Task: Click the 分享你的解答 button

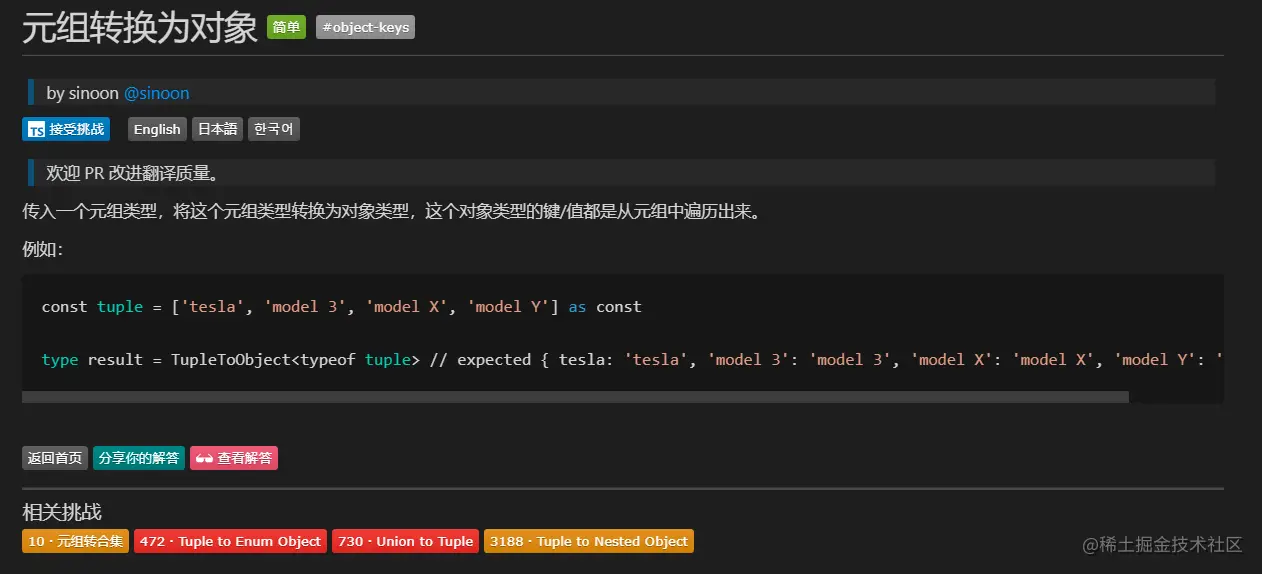Action: point(139,458)
